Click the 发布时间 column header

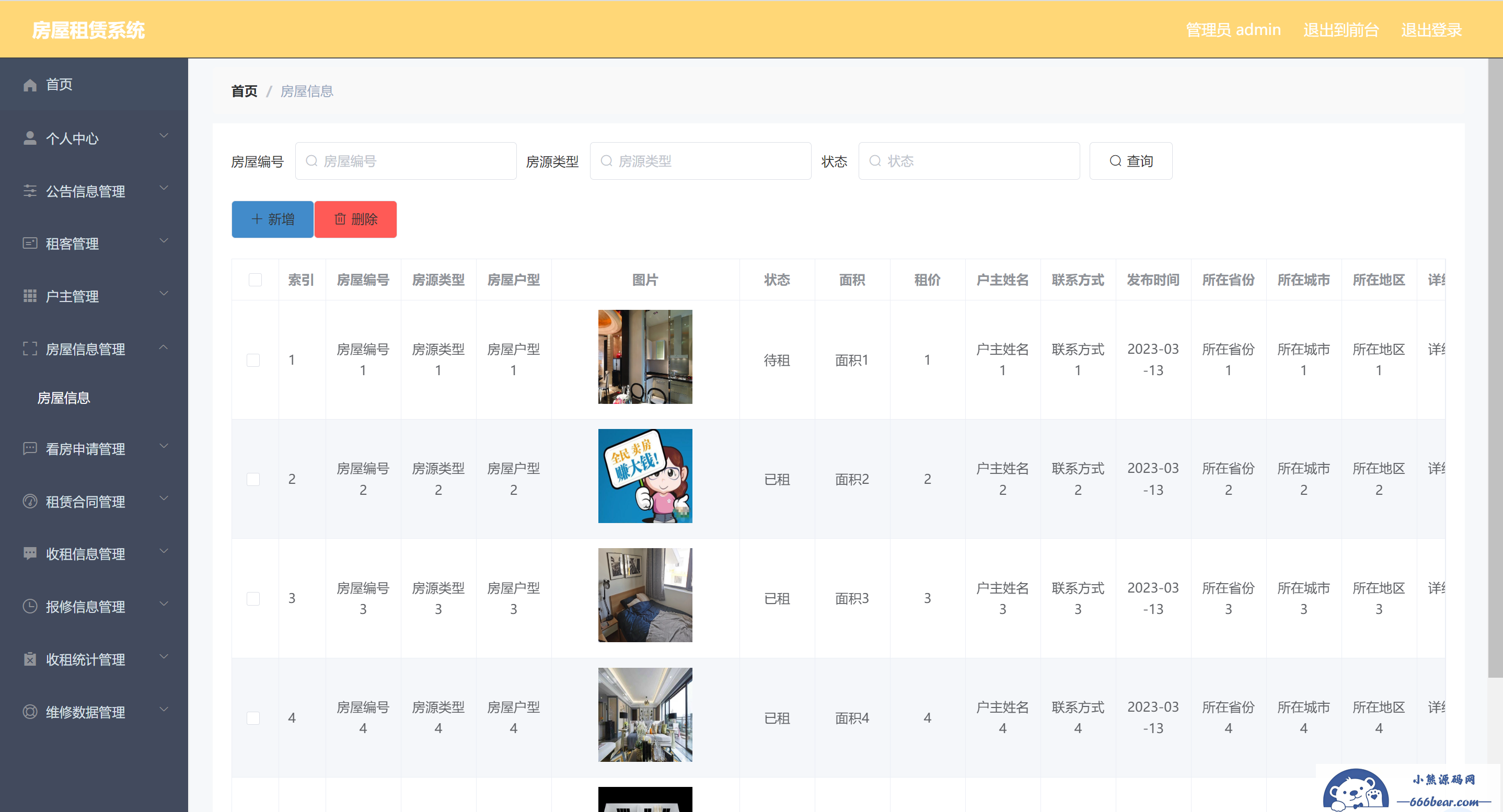(1153, 280)
